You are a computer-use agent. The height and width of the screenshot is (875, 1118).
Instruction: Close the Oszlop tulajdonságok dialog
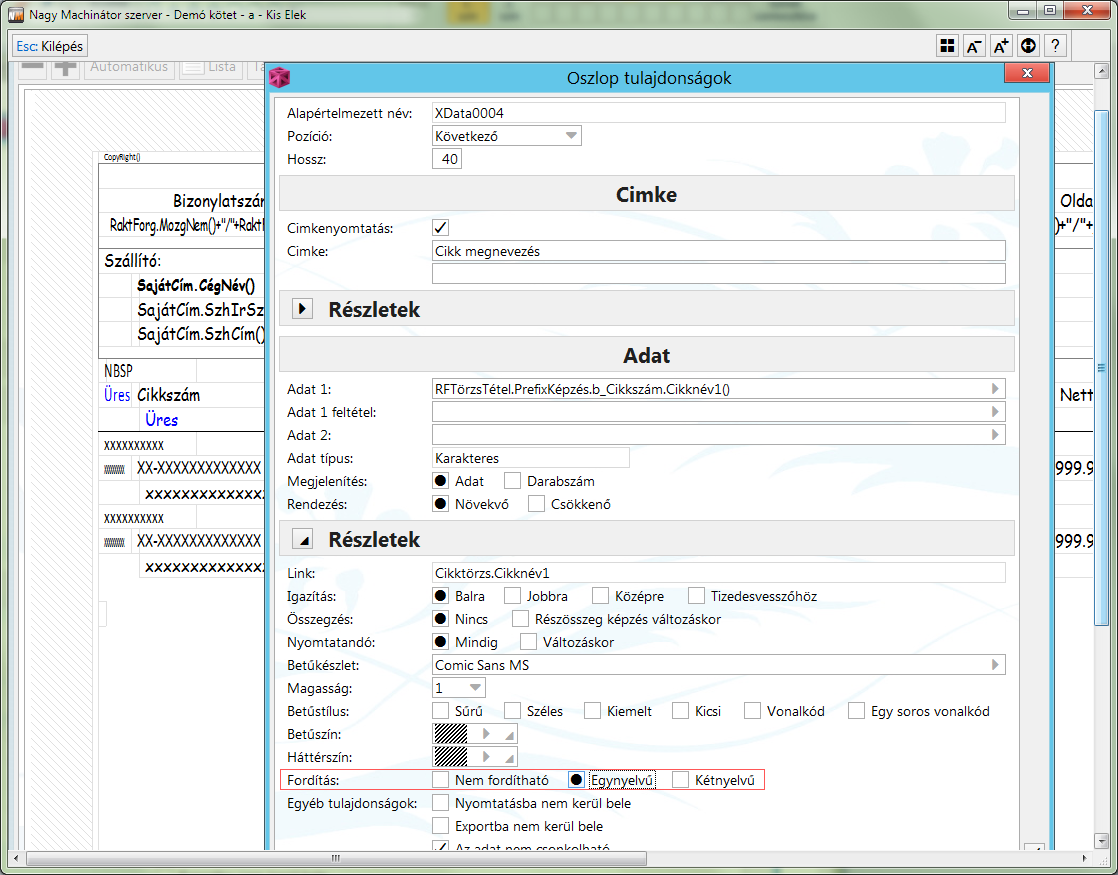click(x=1026, y=75)
